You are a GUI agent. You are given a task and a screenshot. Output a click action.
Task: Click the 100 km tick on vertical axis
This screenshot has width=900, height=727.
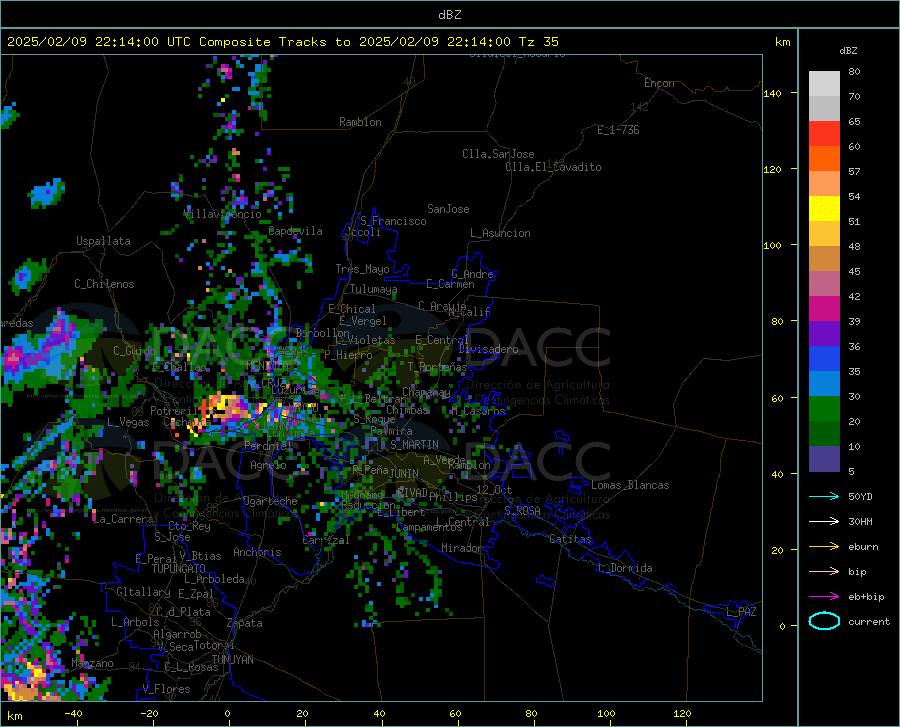772,245
